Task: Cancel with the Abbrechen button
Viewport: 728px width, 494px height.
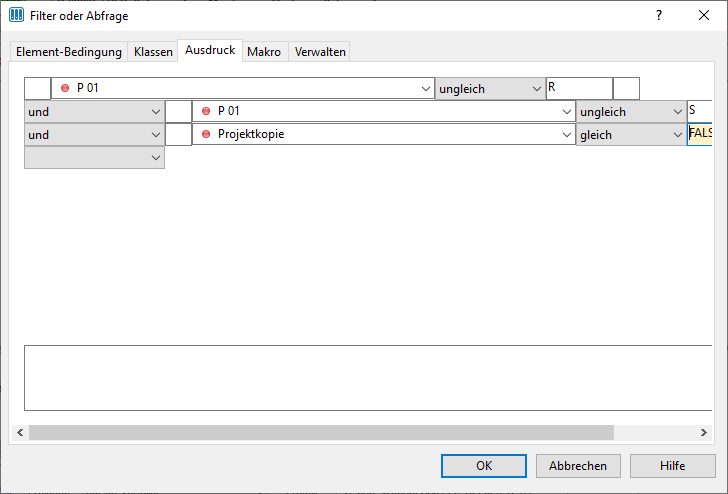Action: coord(578,466)
